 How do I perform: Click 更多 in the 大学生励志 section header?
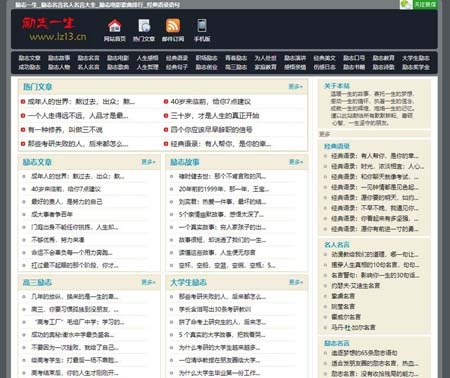[x=296, y=282]
